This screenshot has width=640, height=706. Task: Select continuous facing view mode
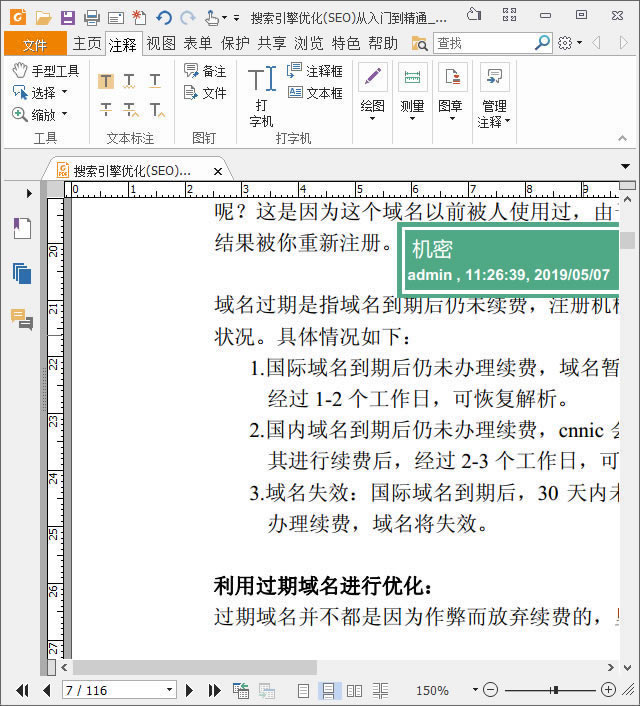(381, 690)
